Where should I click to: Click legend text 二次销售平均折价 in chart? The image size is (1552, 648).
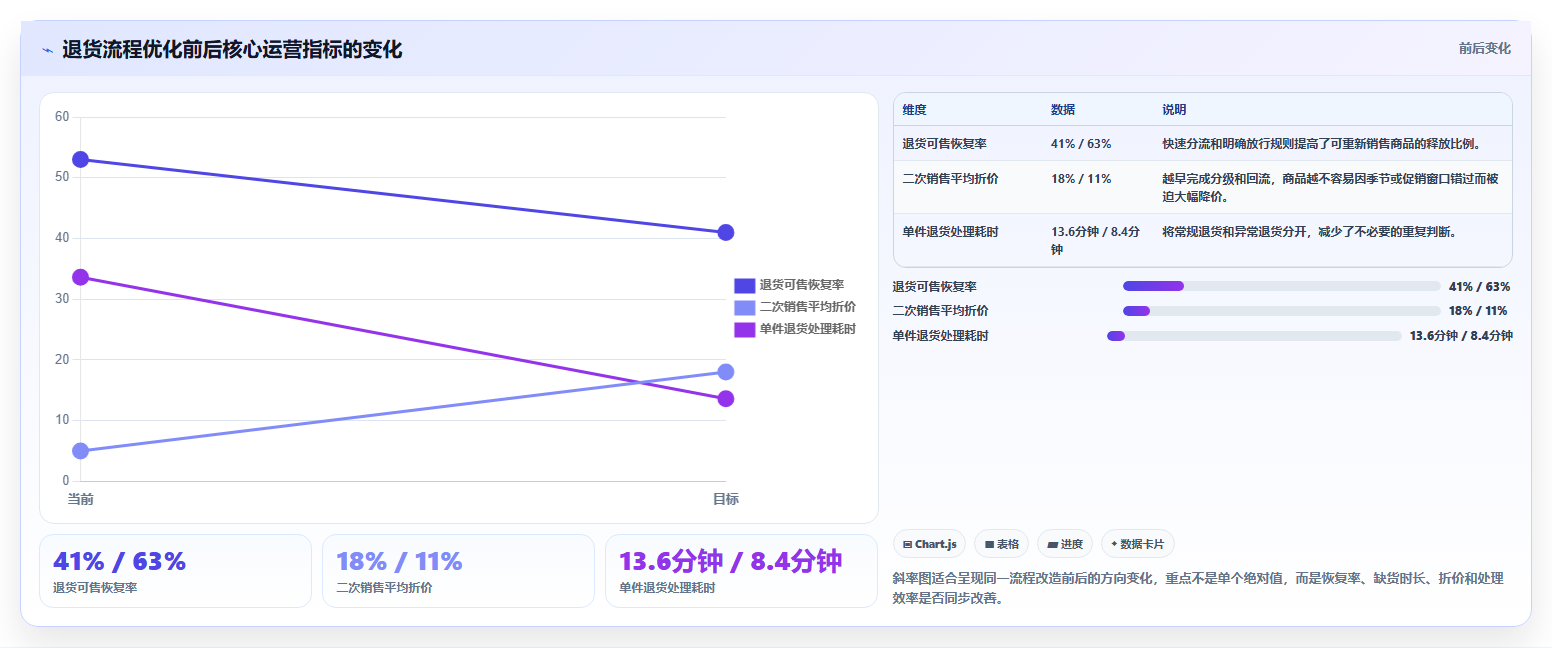[x=807, y=308]
